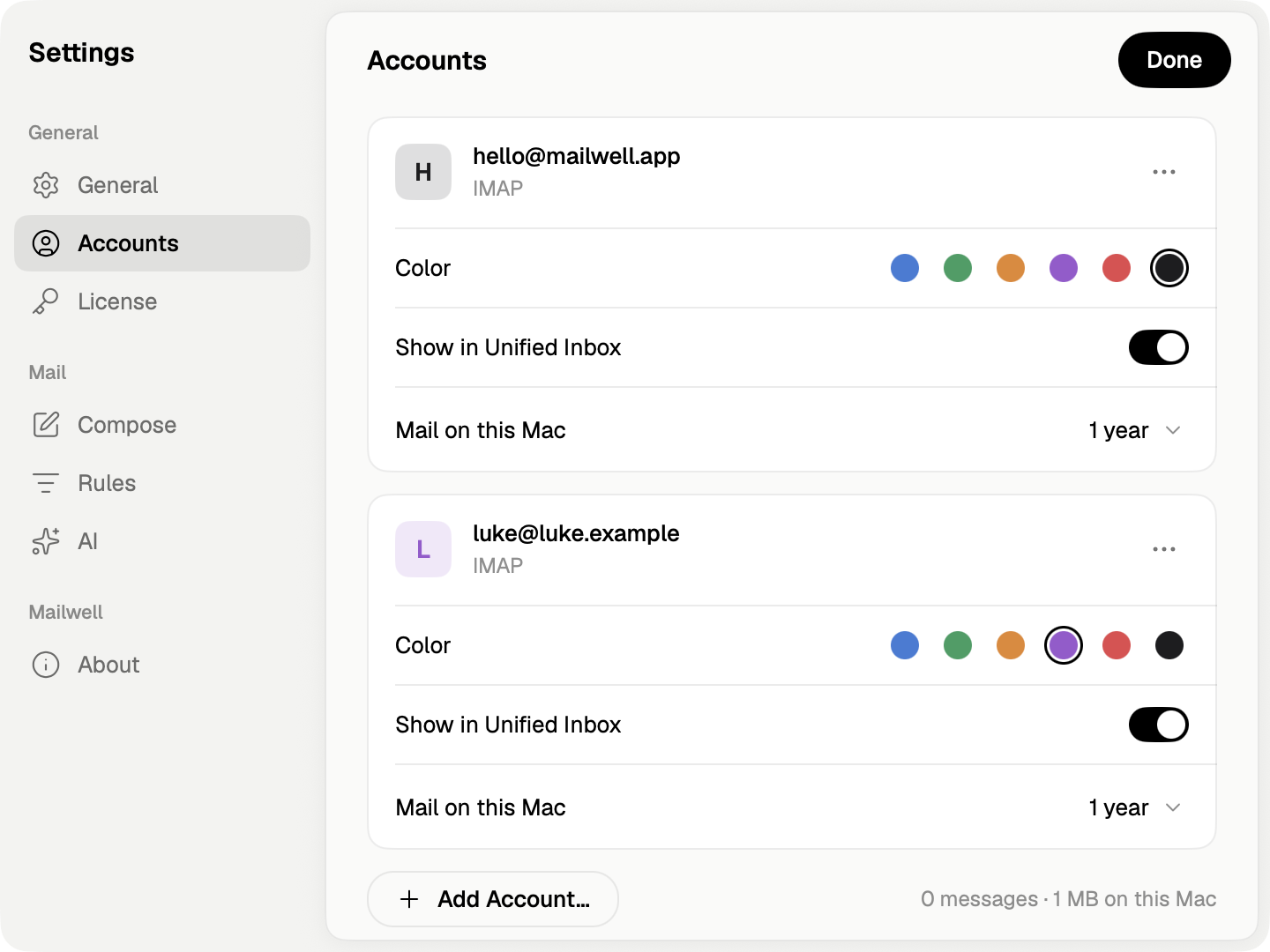
Task: Click the hello@mailwell.app account address
Action: click(x=577, y=156)
